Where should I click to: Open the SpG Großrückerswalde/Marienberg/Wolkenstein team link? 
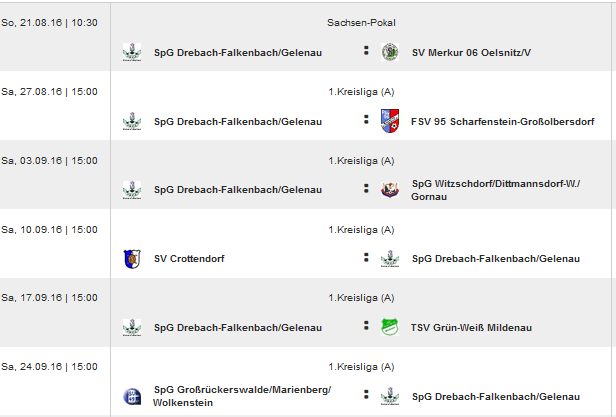pyautogui.click(x=242, y=396)
